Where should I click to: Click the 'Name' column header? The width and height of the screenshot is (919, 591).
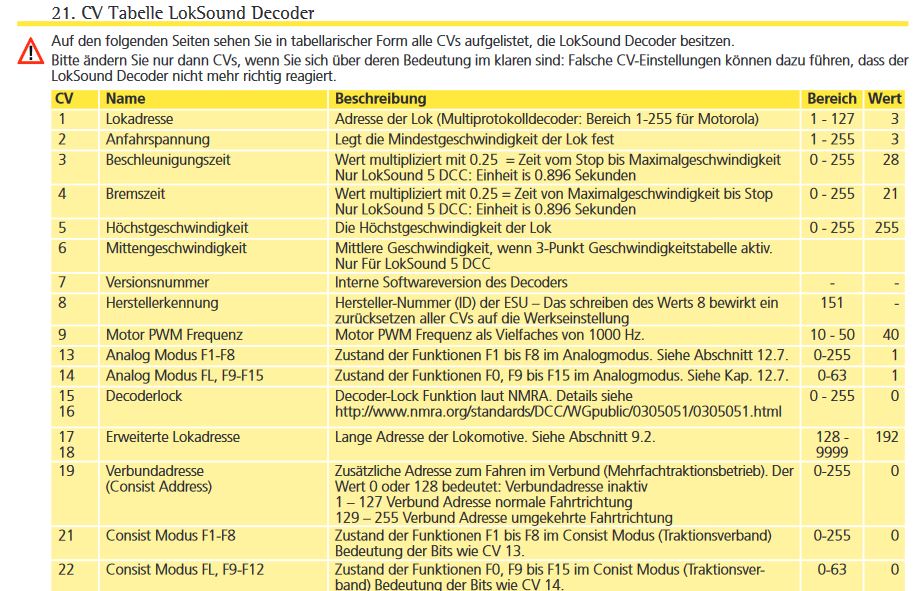click(x=125, y=99)
